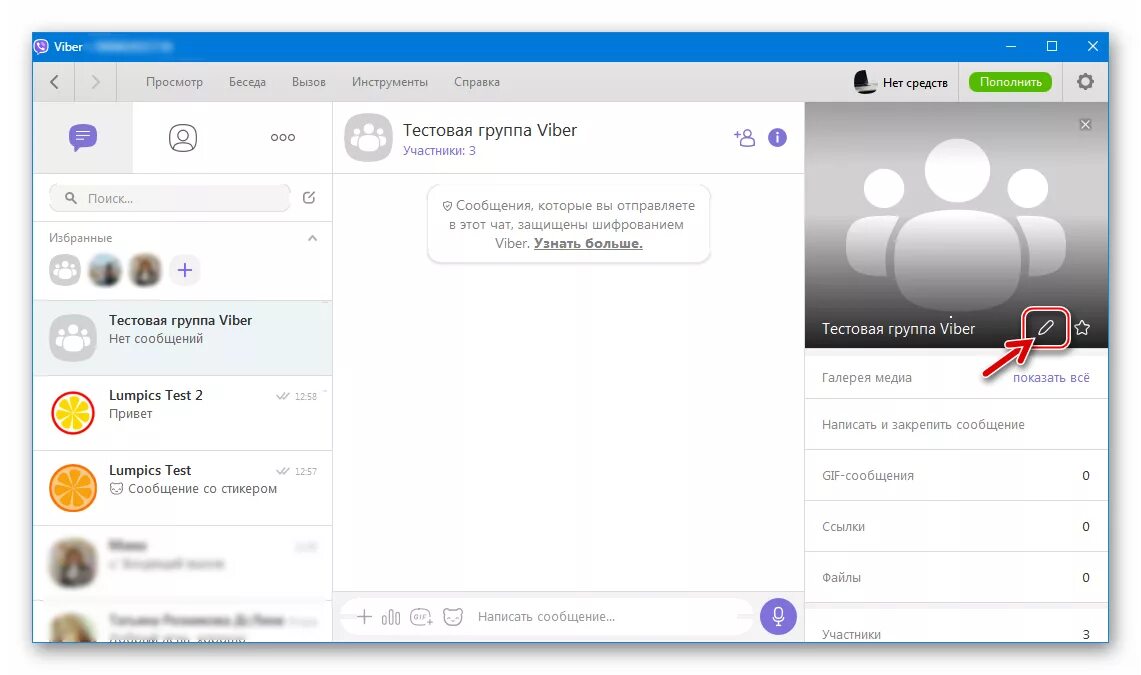Open the group avatar in favorites
1141x675 pixels.
pos(65,270)
